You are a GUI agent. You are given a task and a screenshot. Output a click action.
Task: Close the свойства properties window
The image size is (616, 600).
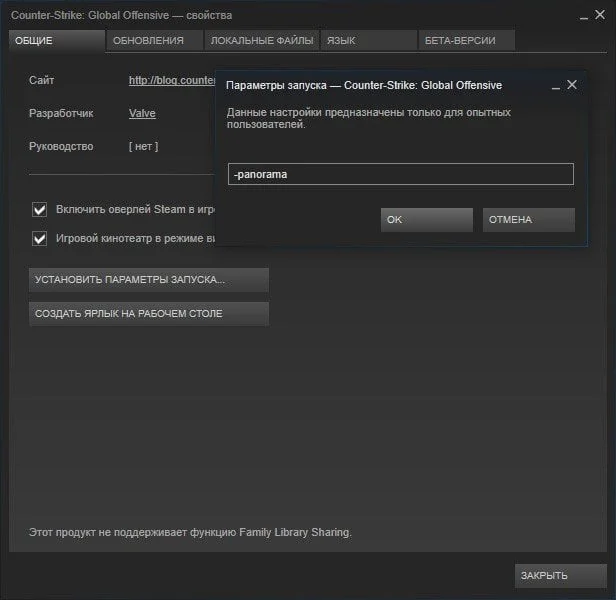600,15
